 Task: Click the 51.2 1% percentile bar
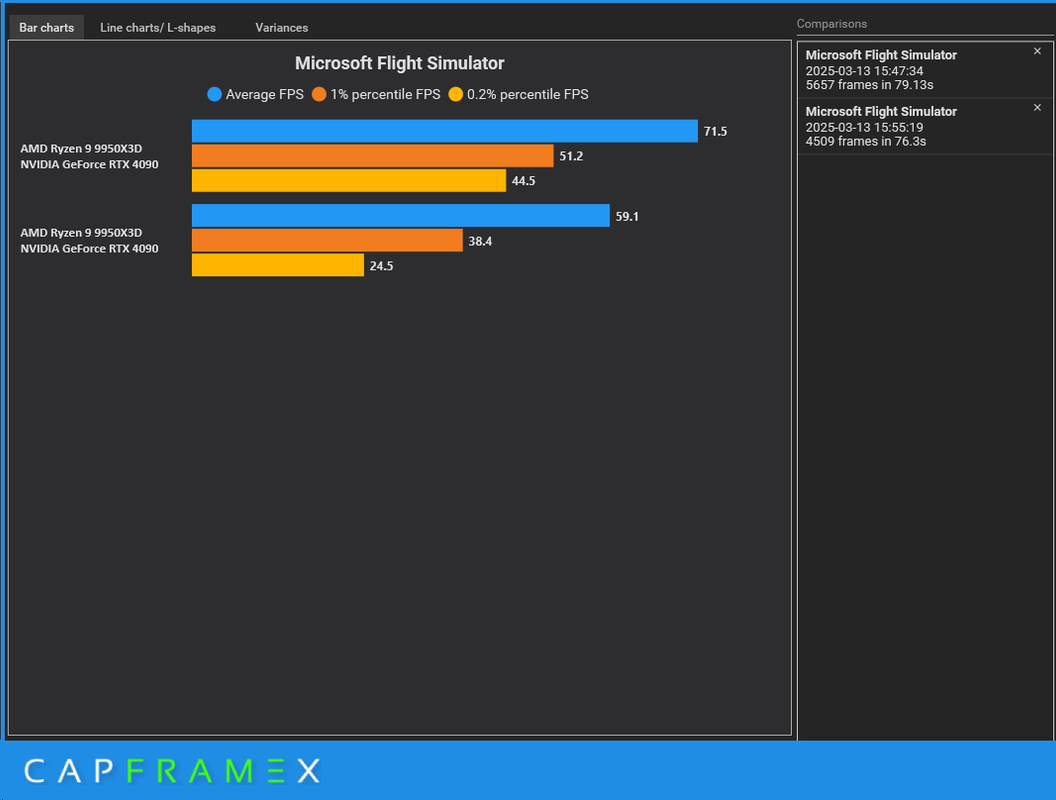click(372, 156)
